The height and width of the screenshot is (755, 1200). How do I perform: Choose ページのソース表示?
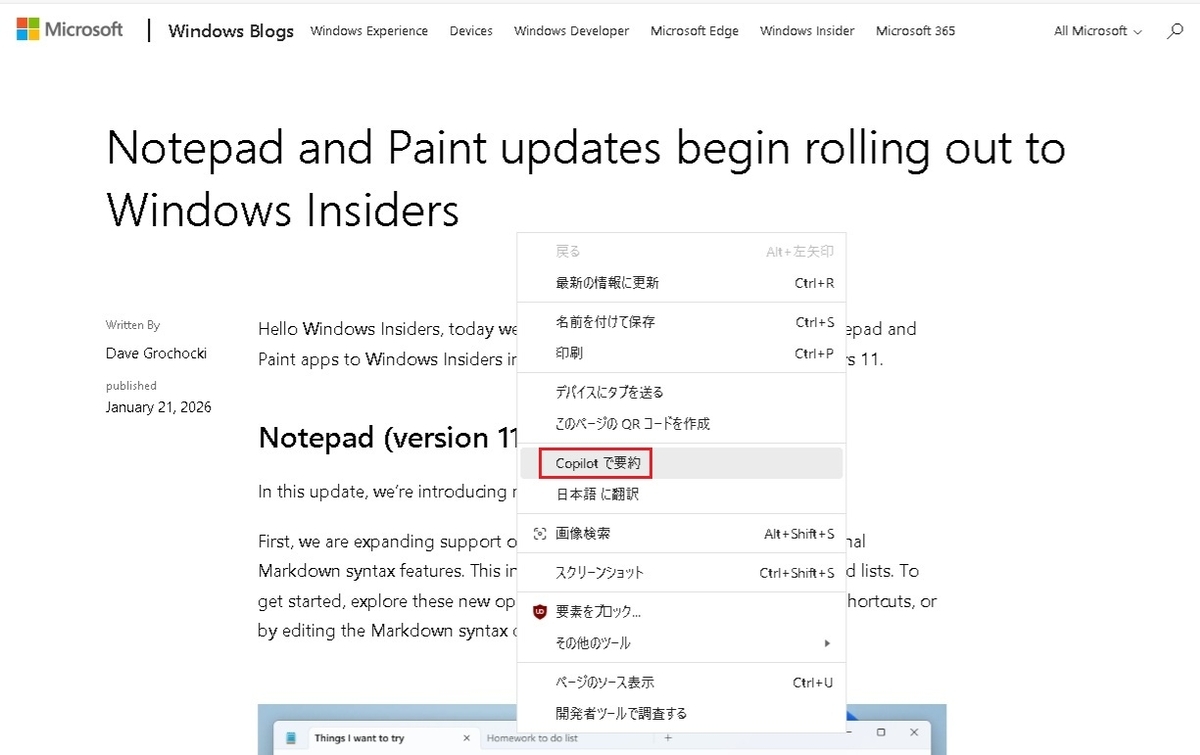coord(681,682)
